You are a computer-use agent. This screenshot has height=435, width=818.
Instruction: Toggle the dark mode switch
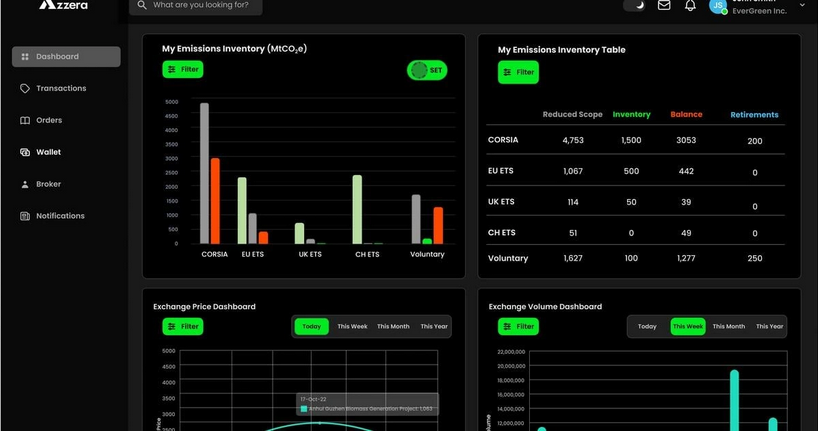click(634, 6)
